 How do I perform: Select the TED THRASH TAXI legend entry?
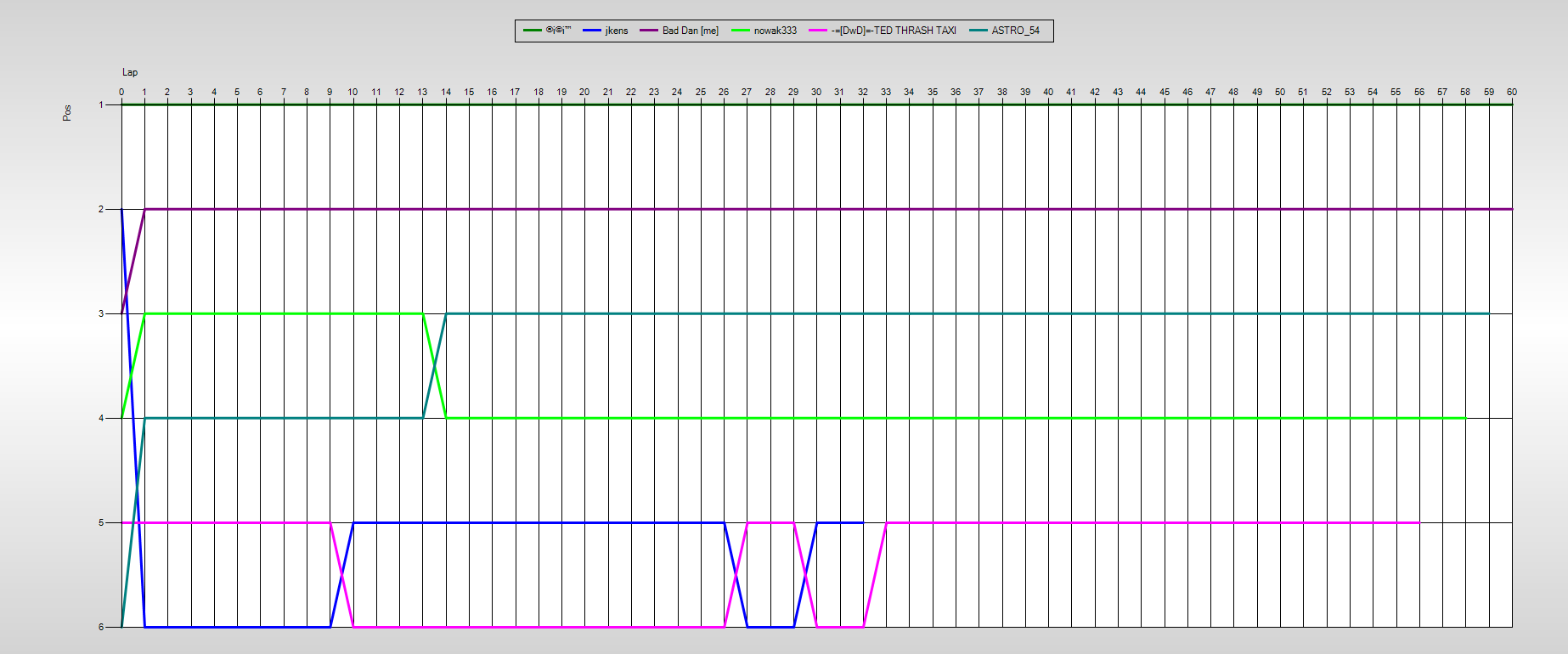(x=893, y=31)
